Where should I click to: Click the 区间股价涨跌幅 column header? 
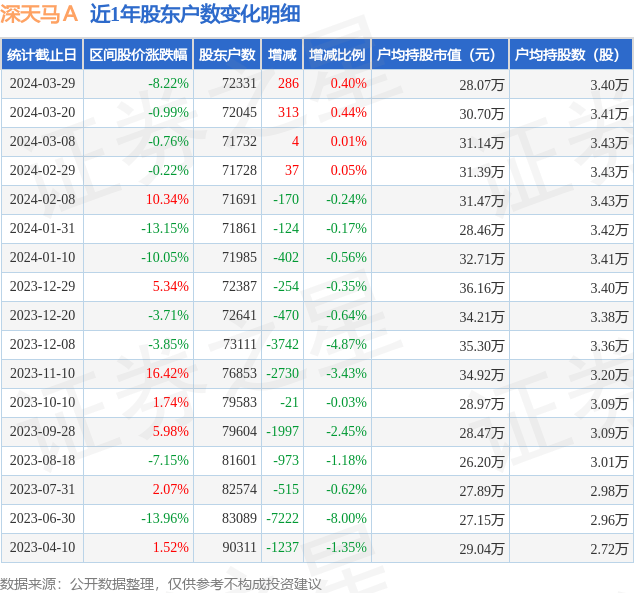click(x=136, y=55)
